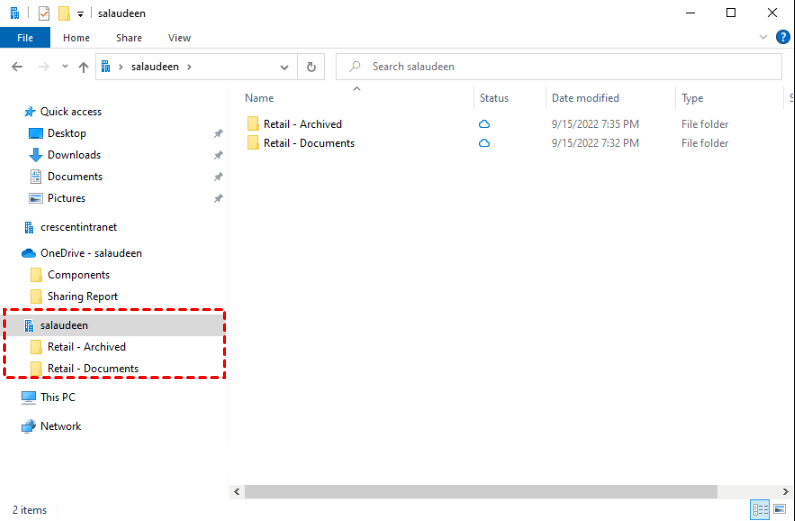Image resolution: width=795 pixels, height=521 pixels.
Task: Expand the ribbon using the chevron
Action: click(763, 37)
